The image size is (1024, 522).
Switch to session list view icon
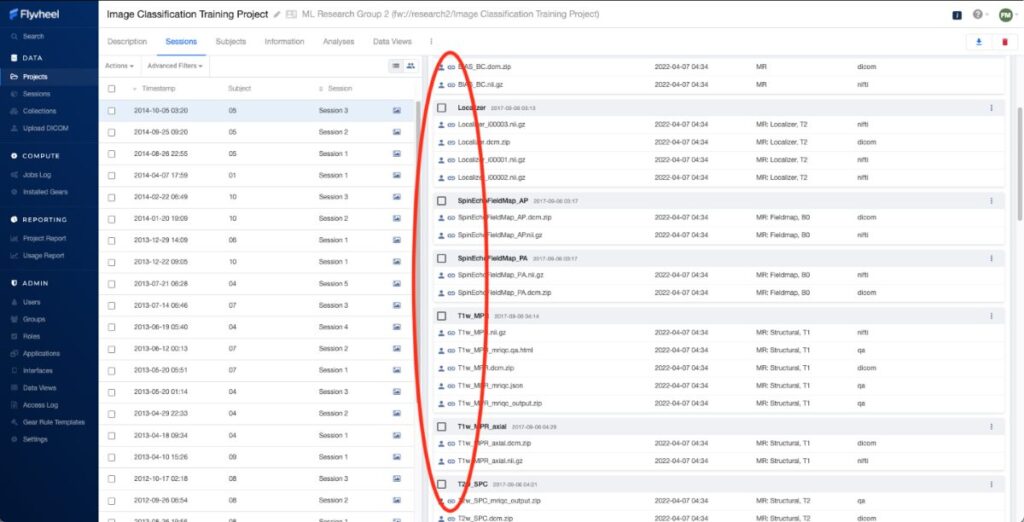coord(395,66)
